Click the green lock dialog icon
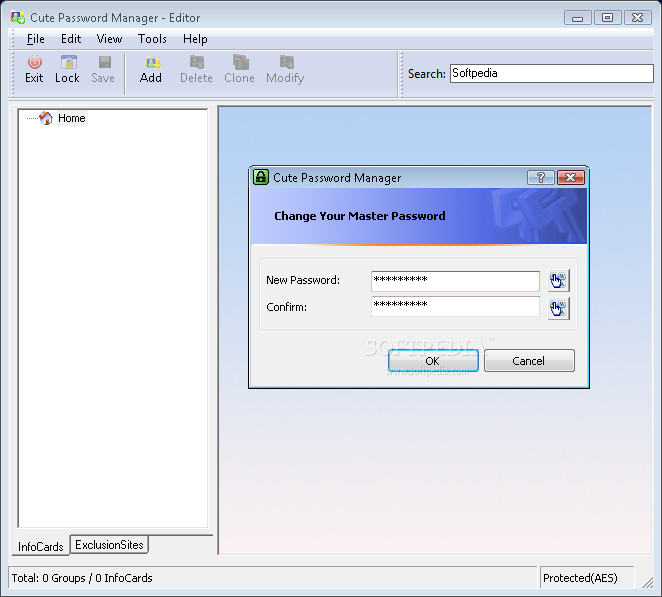 coord(261,177)
